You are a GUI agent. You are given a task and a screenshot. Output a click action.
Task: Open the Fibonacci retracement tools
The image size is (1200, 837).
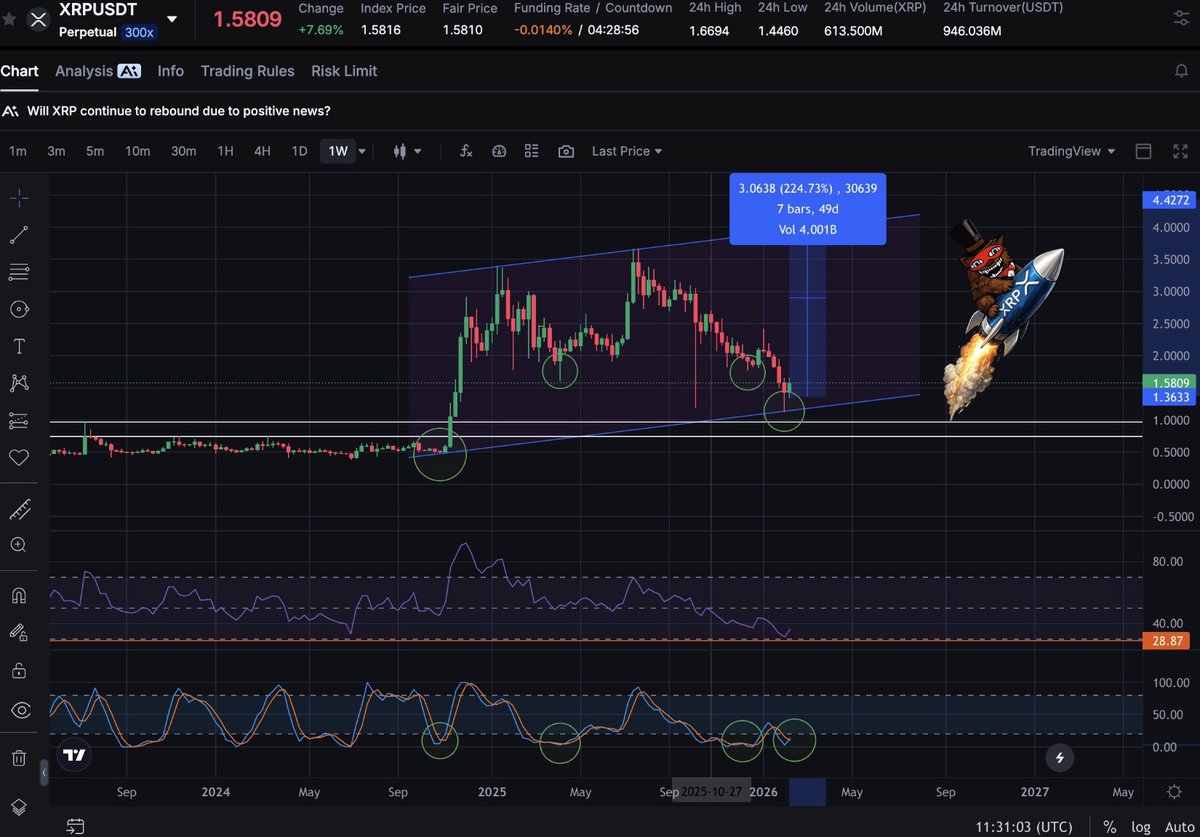(x=18, y=272)
